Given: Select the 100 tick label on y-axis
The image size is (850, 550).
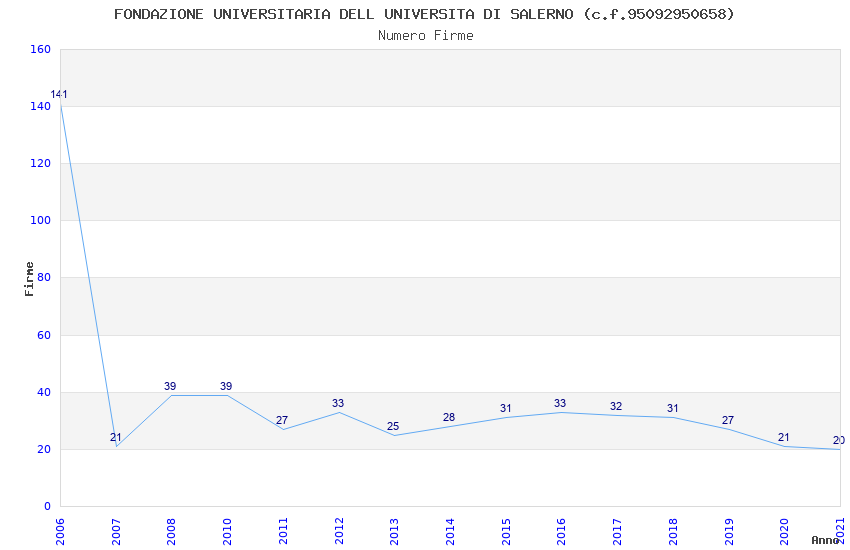Looking at the screenshot, I should 40,221.
